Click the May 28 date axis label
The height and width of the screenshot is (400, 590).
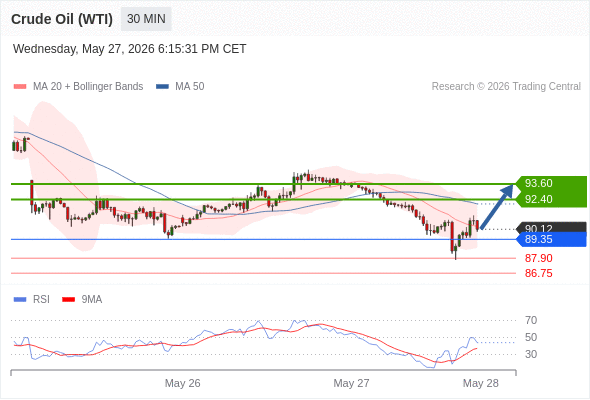tap(481, 383)
